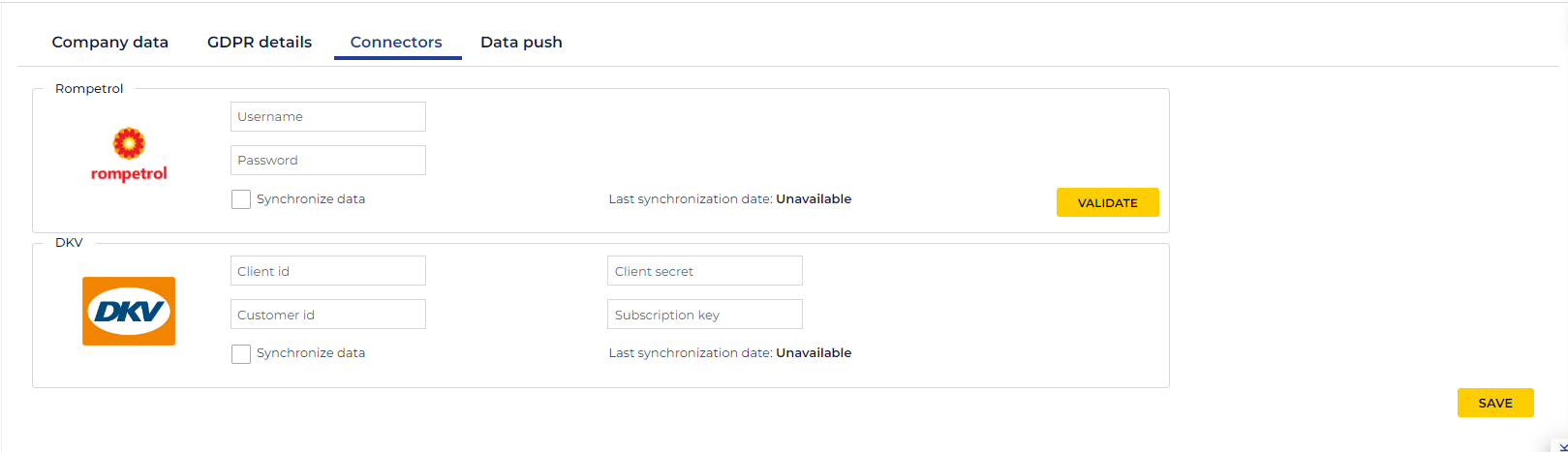
Task: Click the DKV last synchronization date text
Action: (x=729, y=353)
